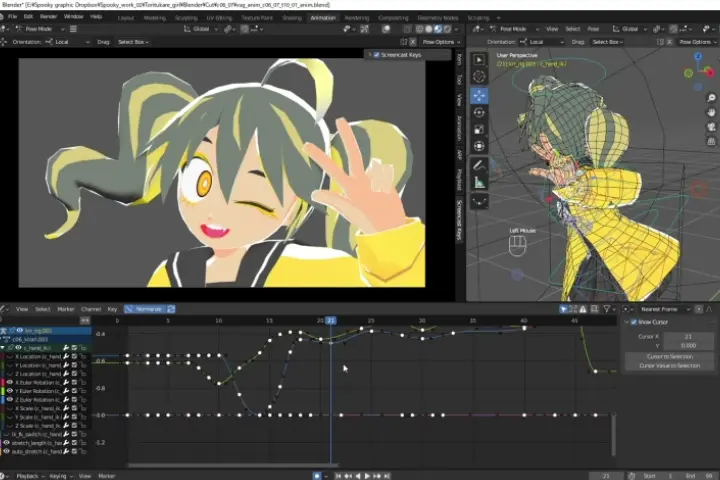Select the Select Box tool icon in right viewport
The image size is (720, 480).
(x=479, y=60)
